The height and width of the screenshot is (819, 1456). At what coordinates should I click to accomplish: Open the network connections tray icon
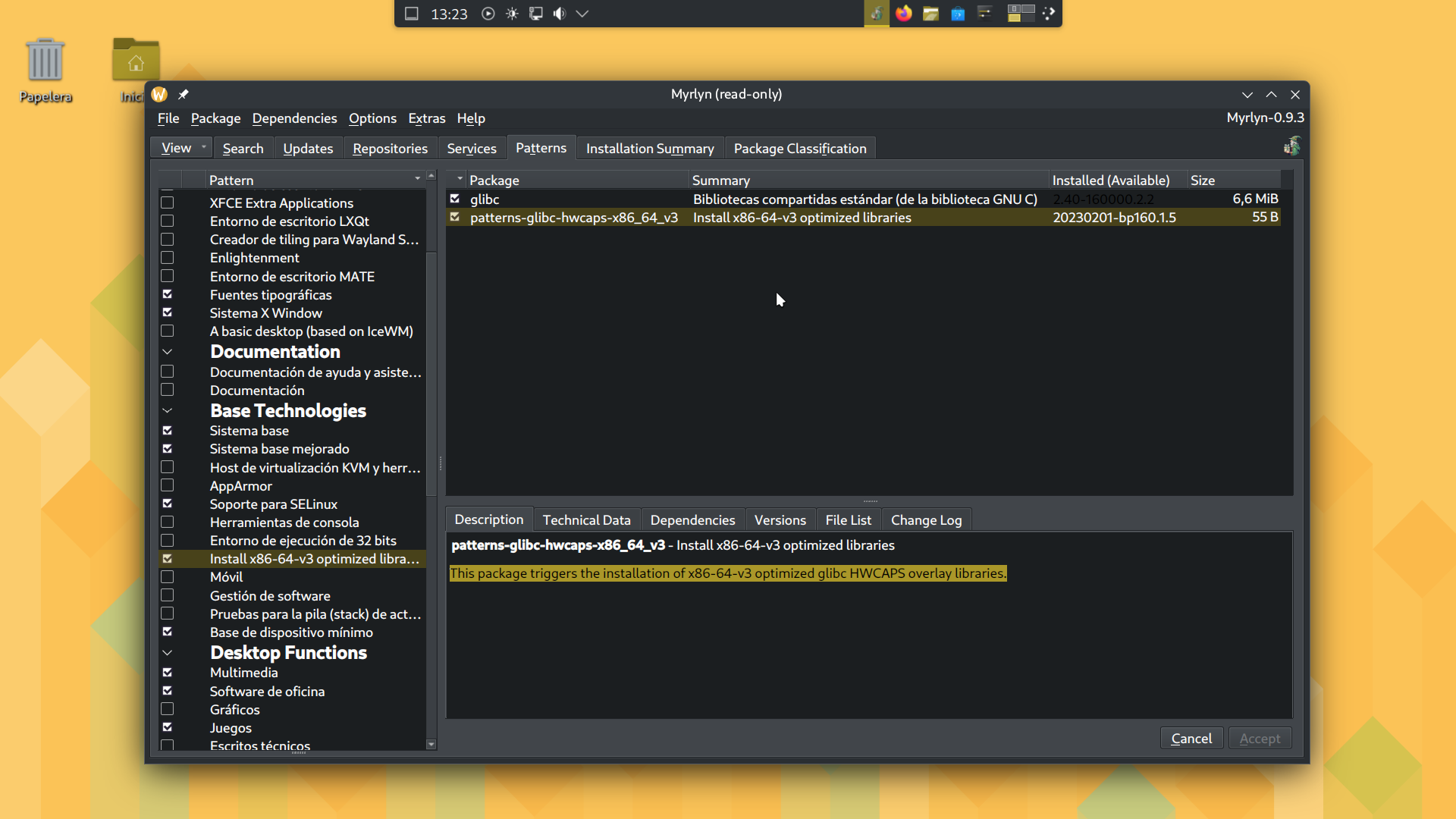(x=536, y=14)
